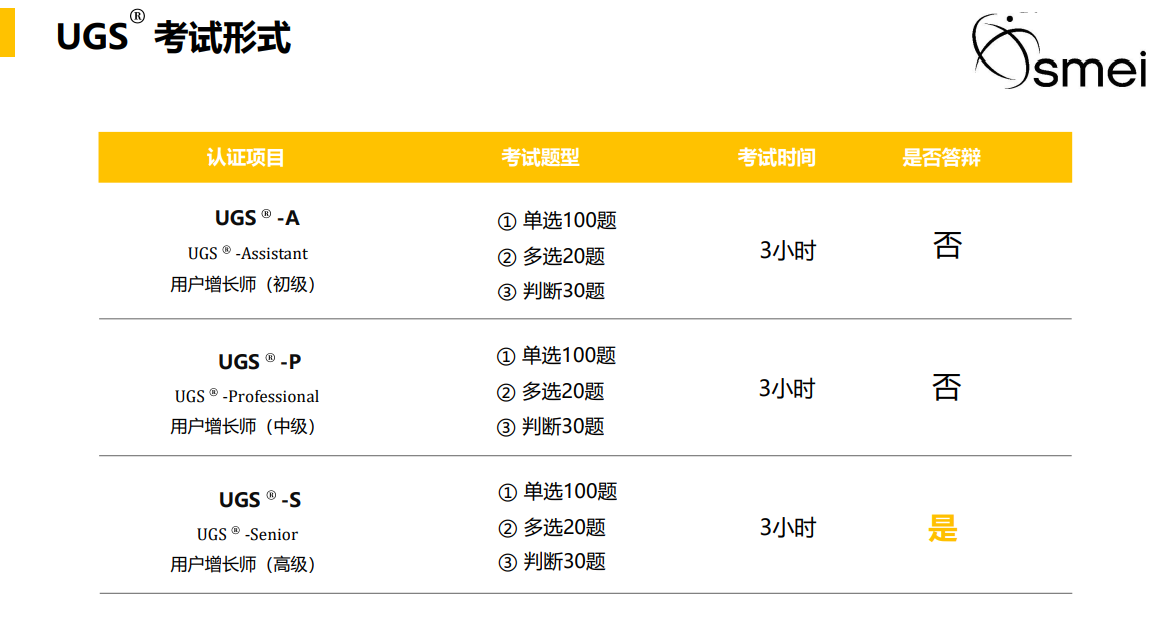This screenshot has width=1172, height=620.
Task: Click circled number 1 in UGS-A row
Action: tap(507, 221)
